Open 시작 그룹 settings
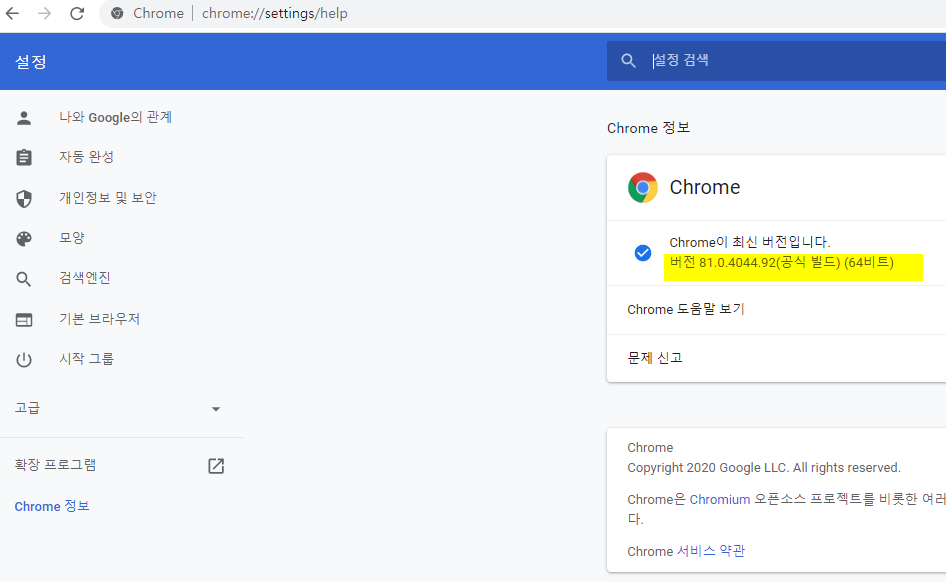The width and height of the screenshot is (946, 582). click(86, 359)
